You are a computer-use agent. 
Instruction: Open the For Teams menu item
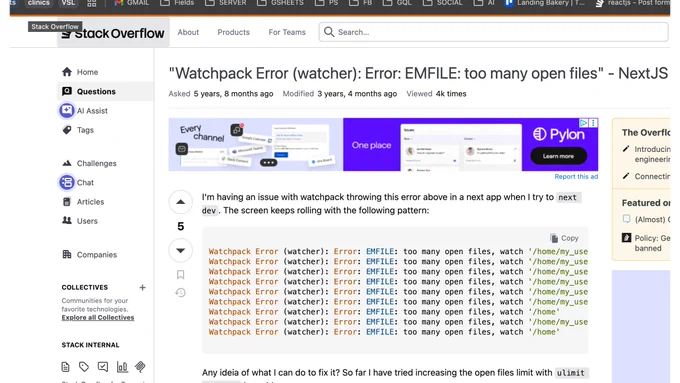tap(287, 32)
